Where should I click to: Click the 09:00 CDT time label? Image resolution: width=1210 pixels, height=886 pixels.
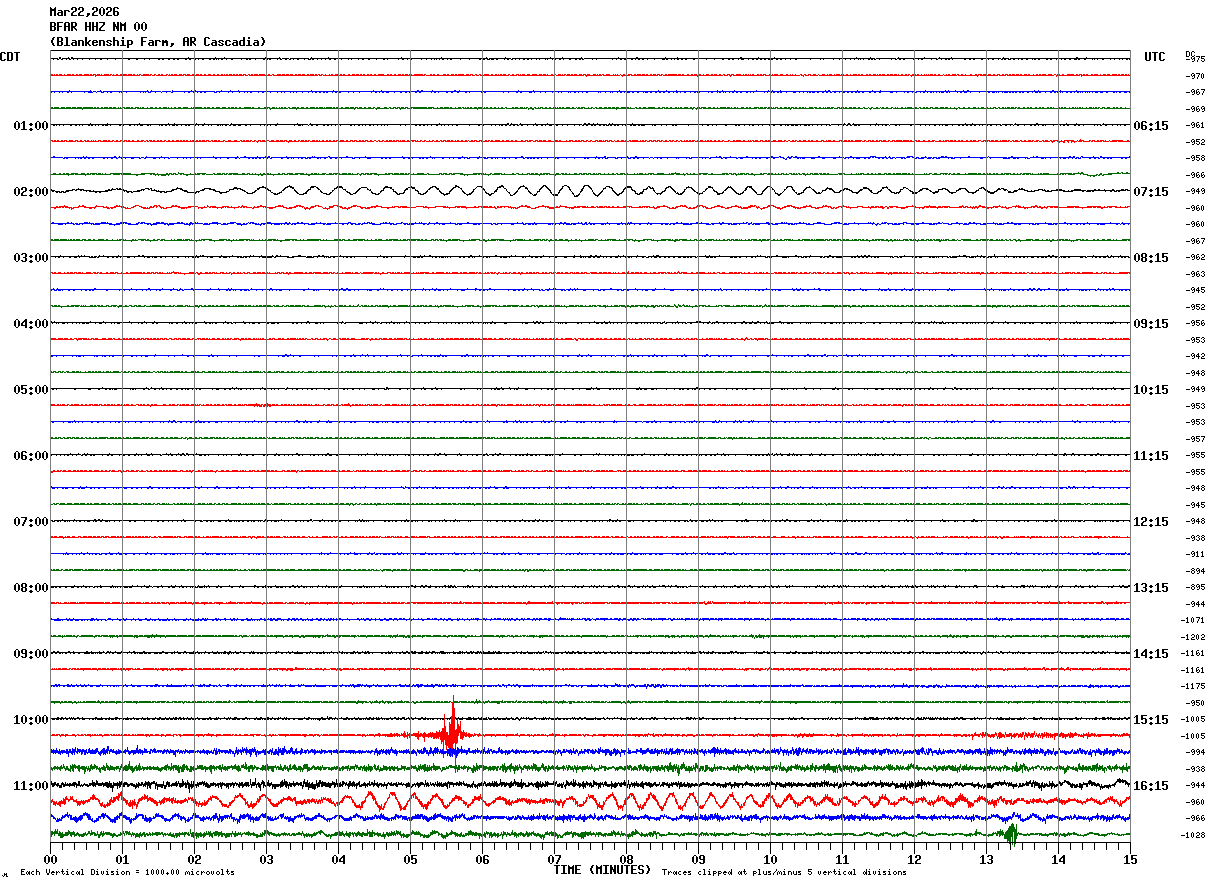pyautogui.click(x=30, y=654)
